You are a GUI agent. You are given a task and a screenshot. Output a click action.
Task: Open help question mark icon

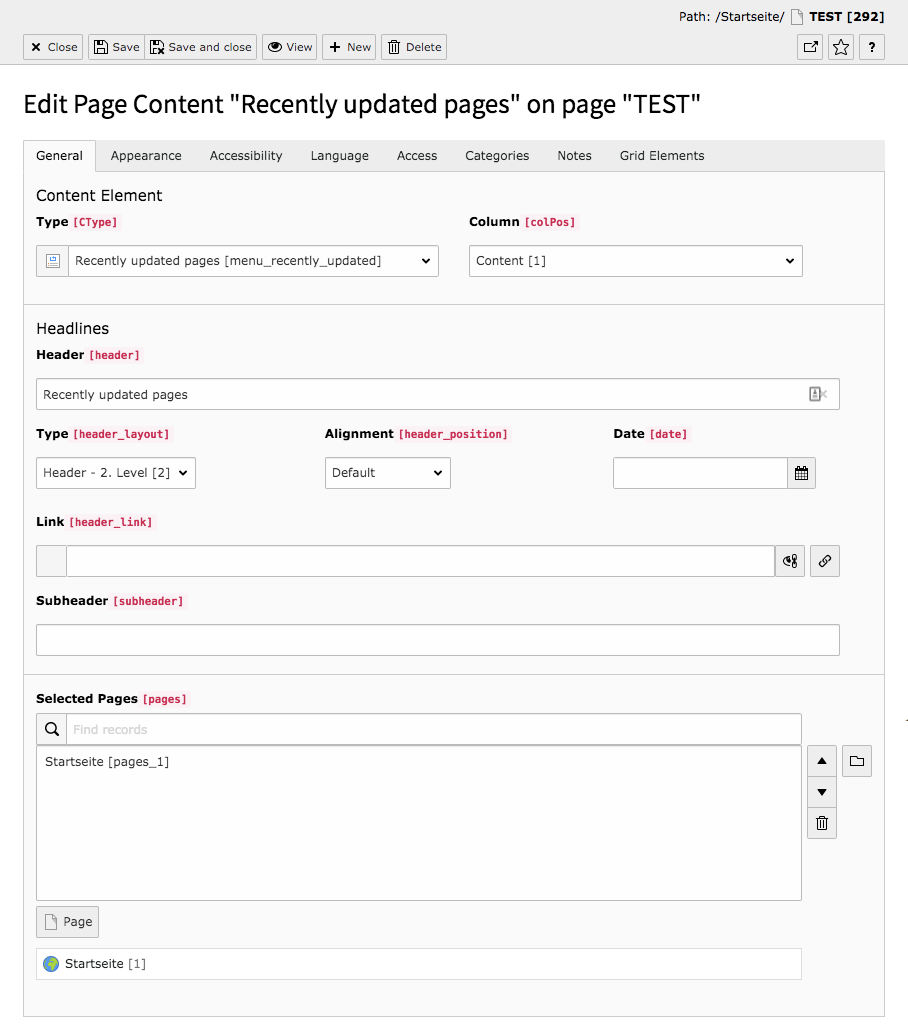tap(872, 47)
